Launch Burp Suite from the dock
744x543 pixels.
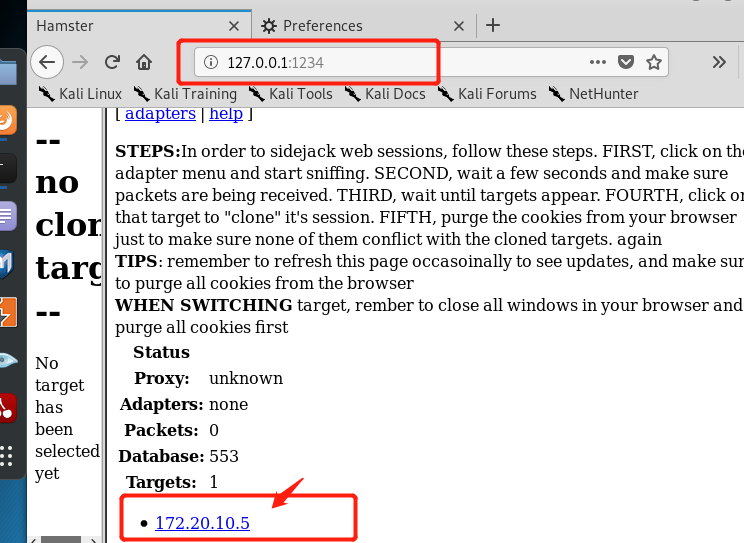(8, 312)
